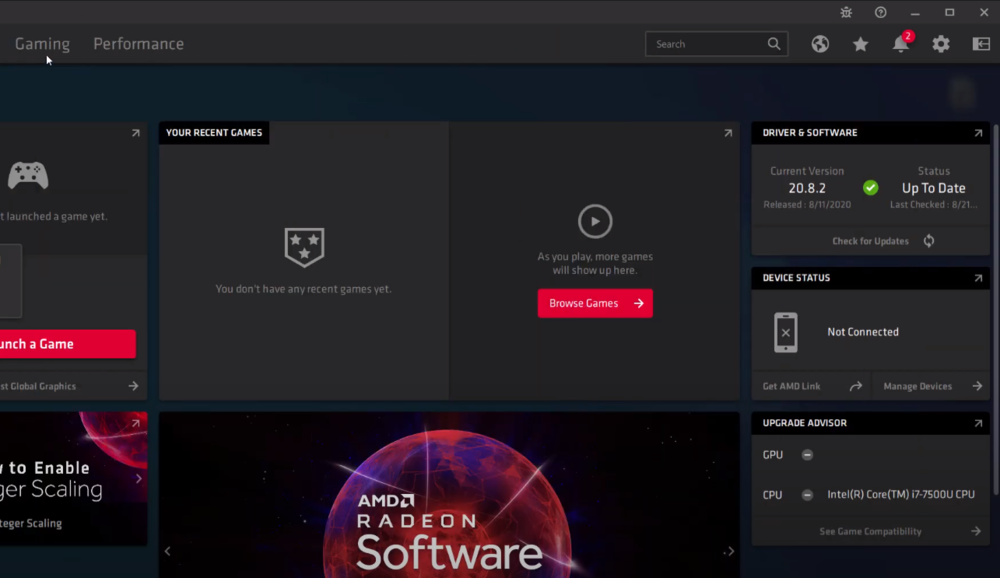Advance banner with the right arrow
The width and height of the screenshot is (1000, 578).
[x=730, y=551]
